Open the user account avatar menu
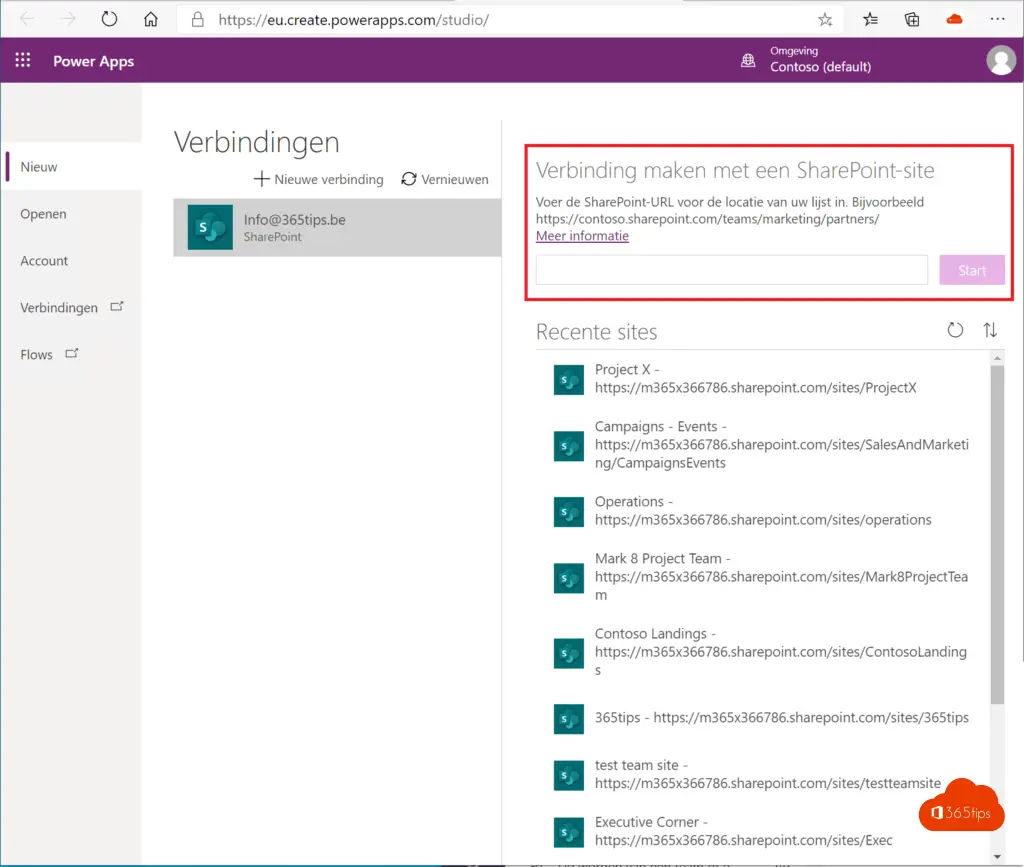1024x867 pixels. [x=1000, y=60]
